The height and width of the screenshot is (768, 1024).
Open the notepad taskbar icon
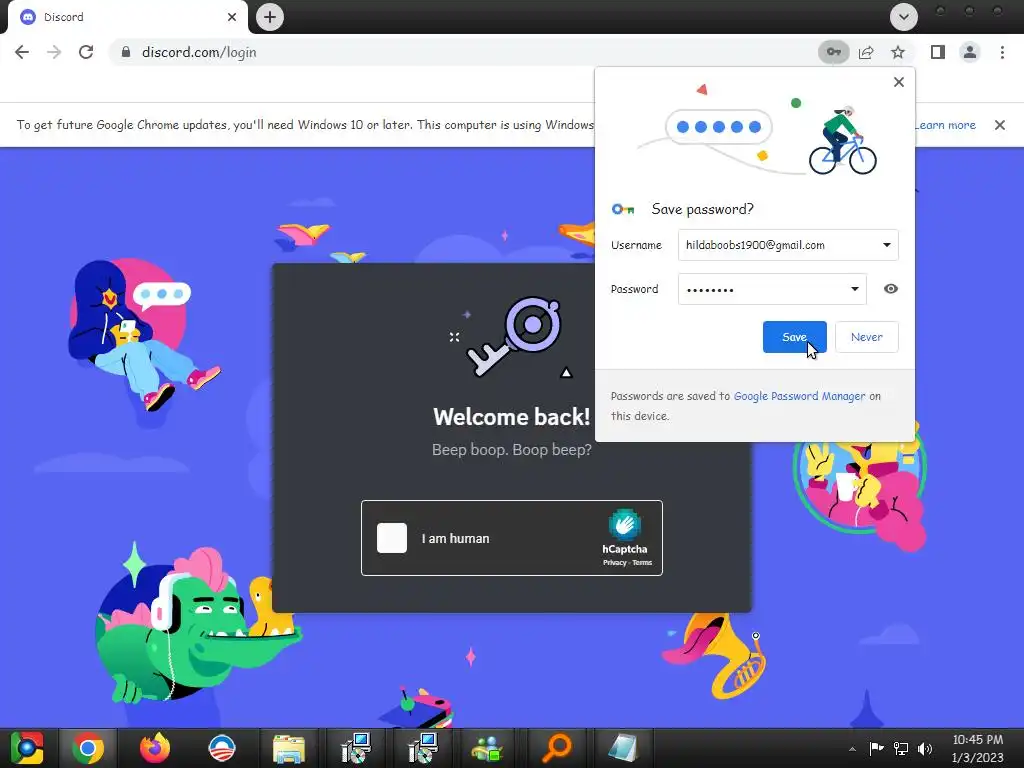(x=623, y=748)
